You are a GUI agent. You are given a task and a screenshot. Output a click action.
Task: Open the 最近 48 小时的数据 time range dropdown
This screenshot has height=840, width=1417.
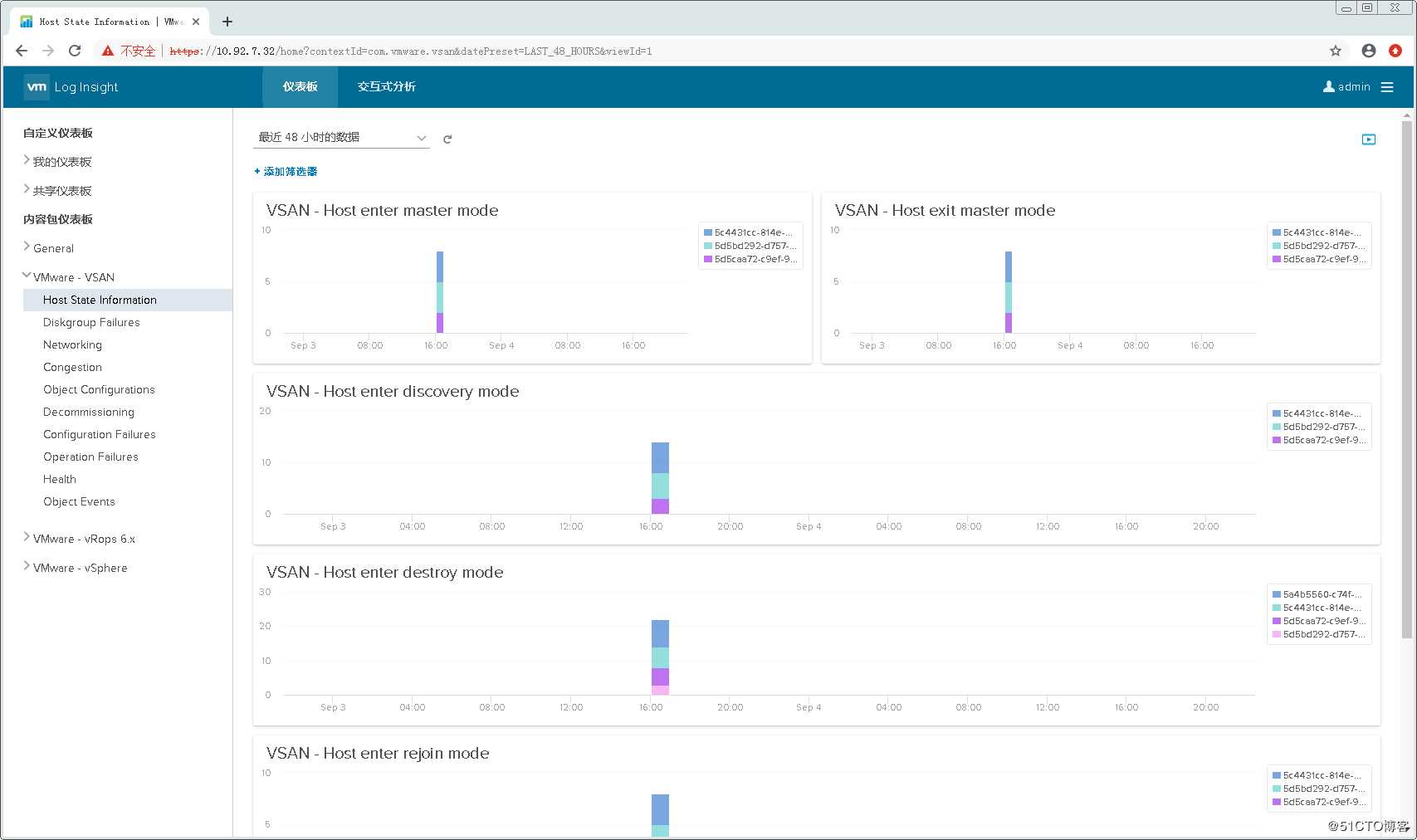(341, 138)
